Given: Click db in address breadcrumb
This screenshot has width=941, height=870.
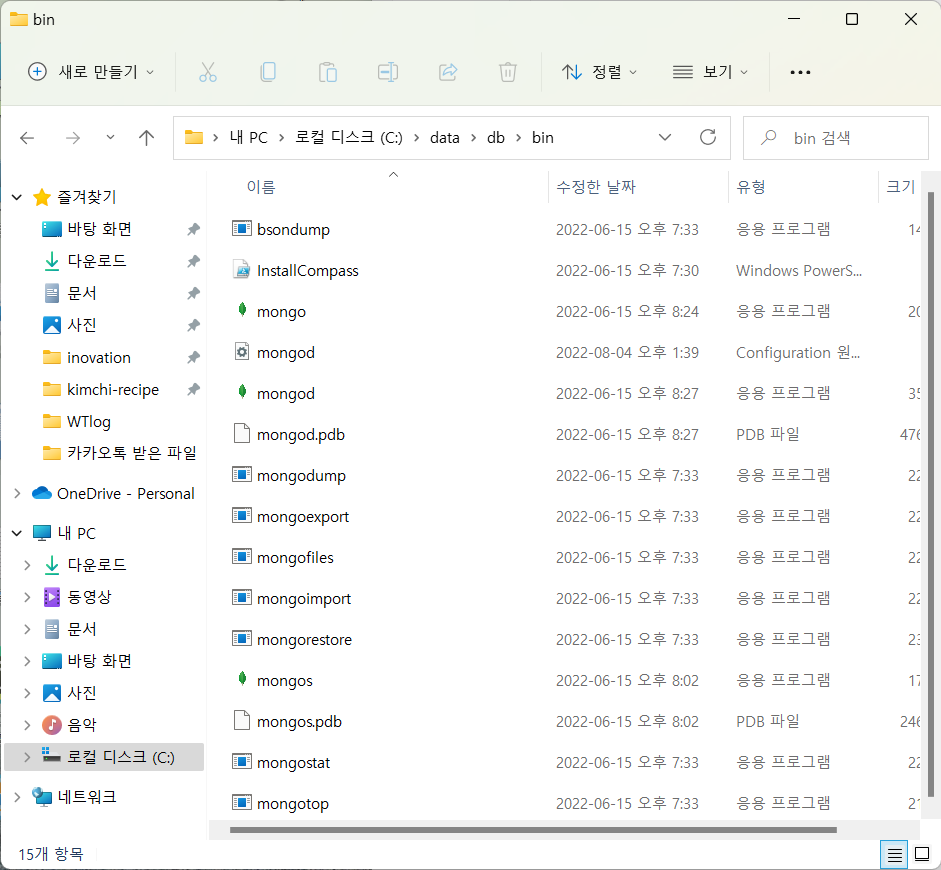Looking at the screenshot, I should click(x=496, y=137).
